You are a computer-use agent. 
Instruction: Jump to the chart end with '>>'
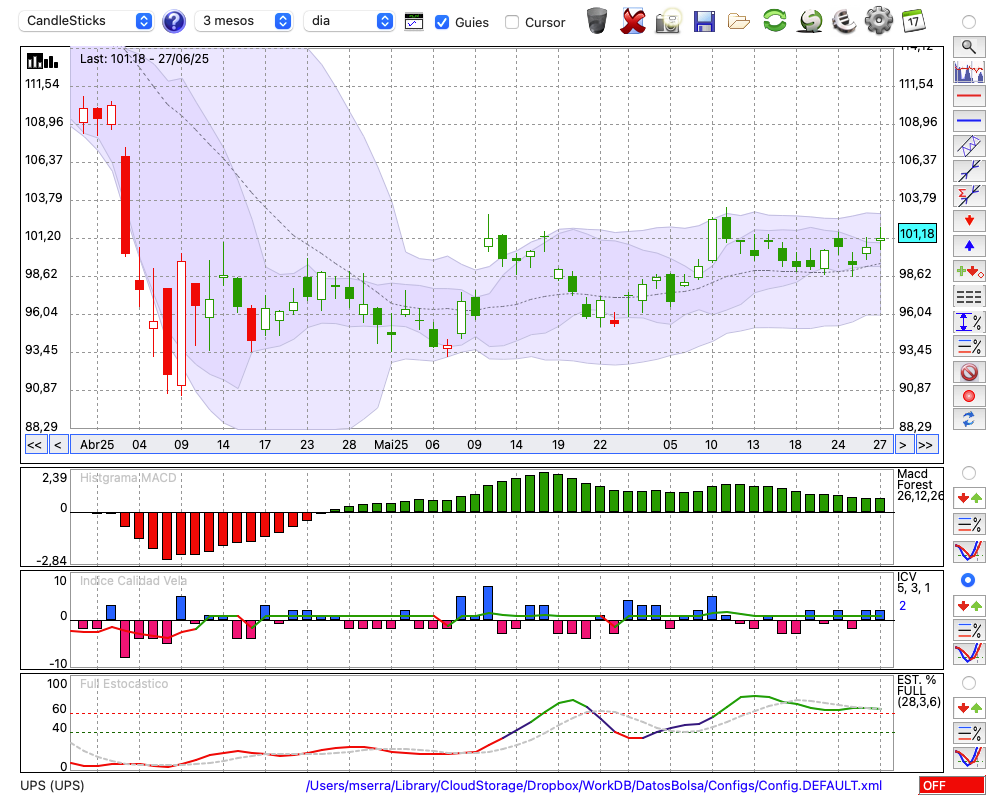click(926, 445)
